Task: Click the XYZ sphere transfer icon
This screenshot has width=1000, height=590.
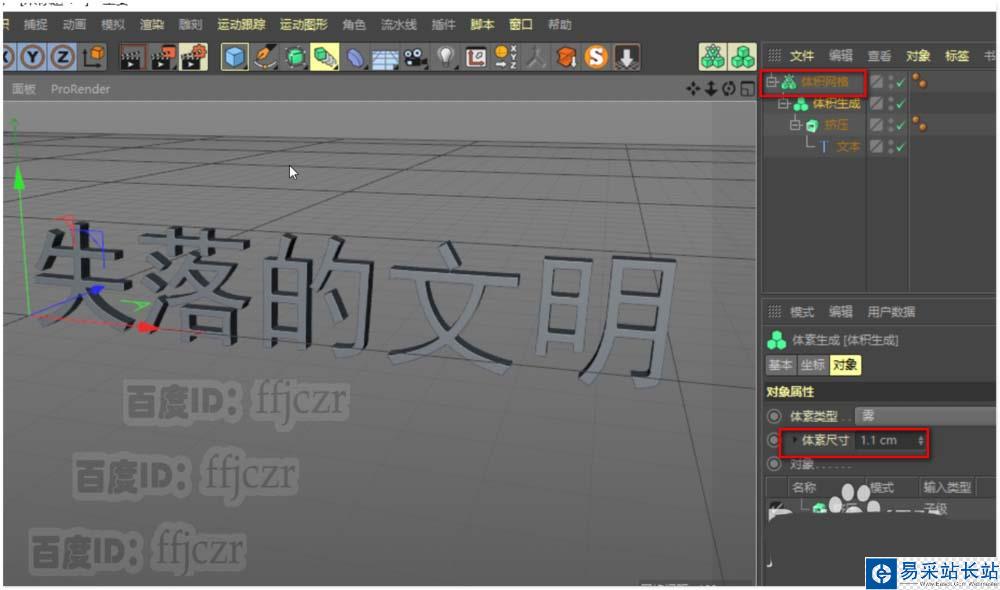Action: pos(506,57)
